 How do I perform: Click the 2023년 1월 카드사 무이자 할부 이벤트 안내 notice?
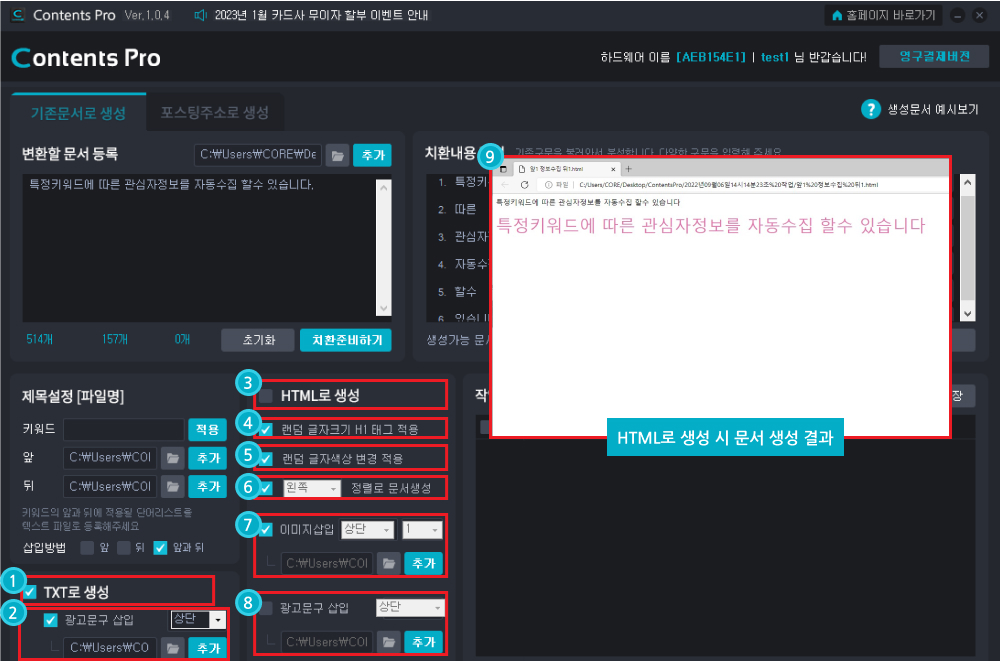coord(321,15)
